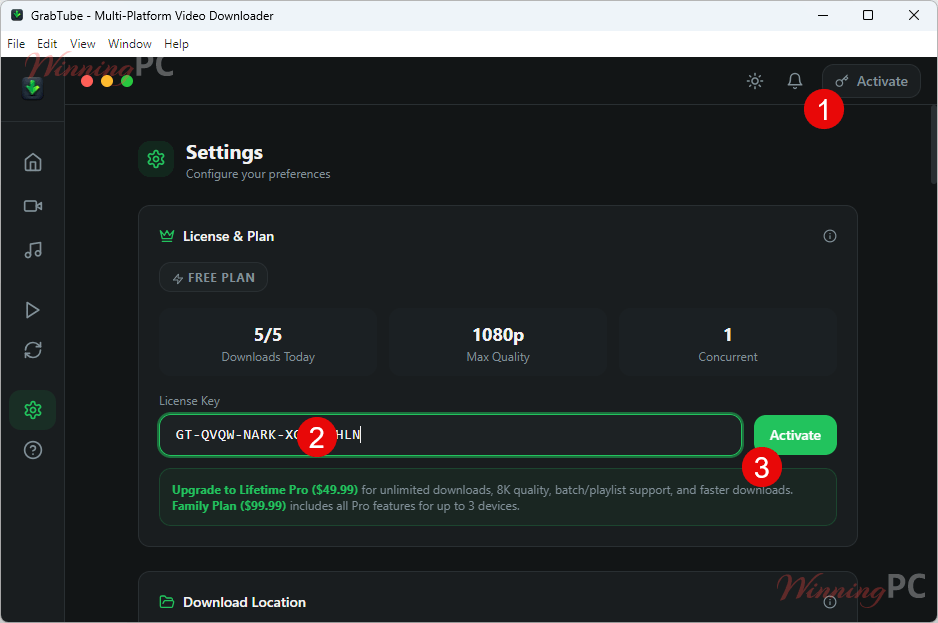Click the info icon in License & Plan

pyautogui.click(x=830, y=236)
